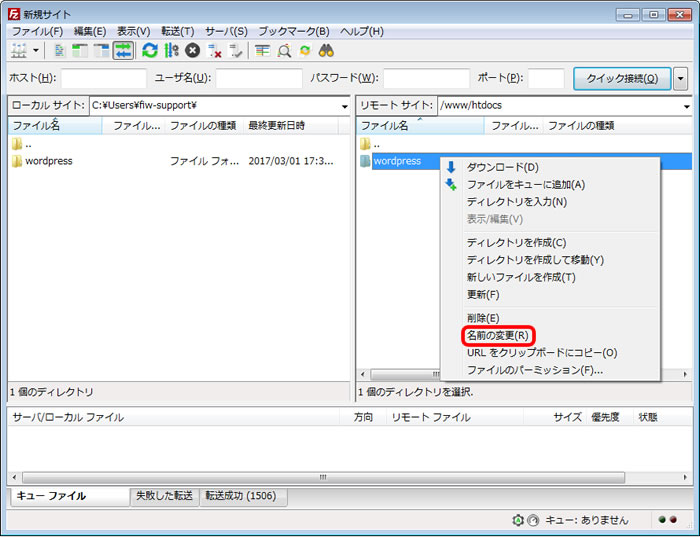Image resolution: width=700 pixels, height=537 pixels.
Task: Expand the Site Manager dropdown arrow
Action: pyautogui.click(x=36, y=50)
